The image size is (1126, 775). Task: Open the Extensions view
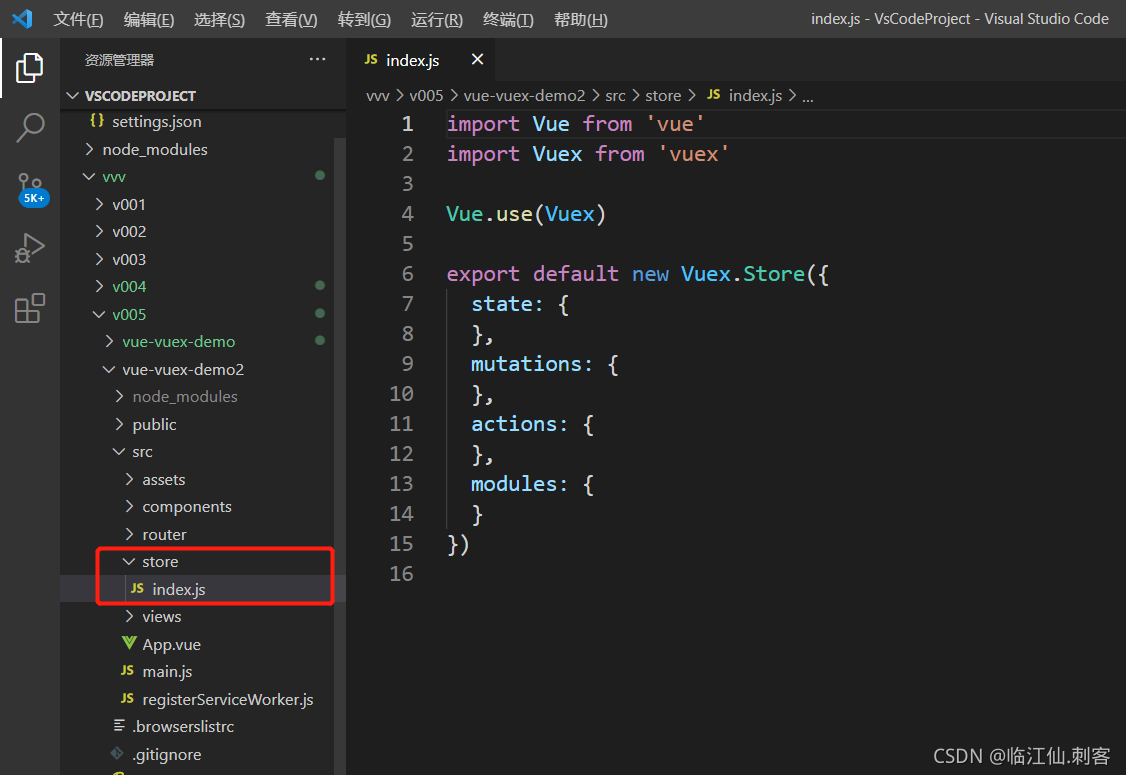[29, 309]
